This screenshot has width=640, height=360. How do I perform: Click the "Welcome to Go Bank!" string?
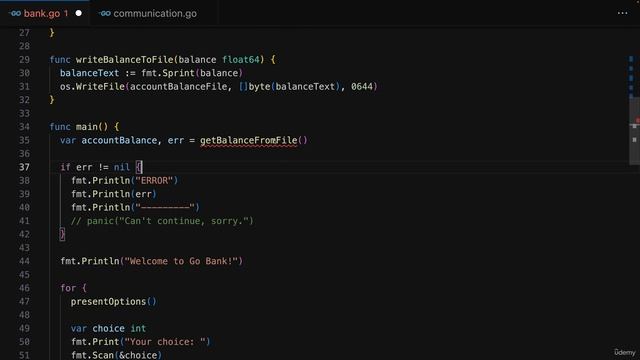(181, 261)
